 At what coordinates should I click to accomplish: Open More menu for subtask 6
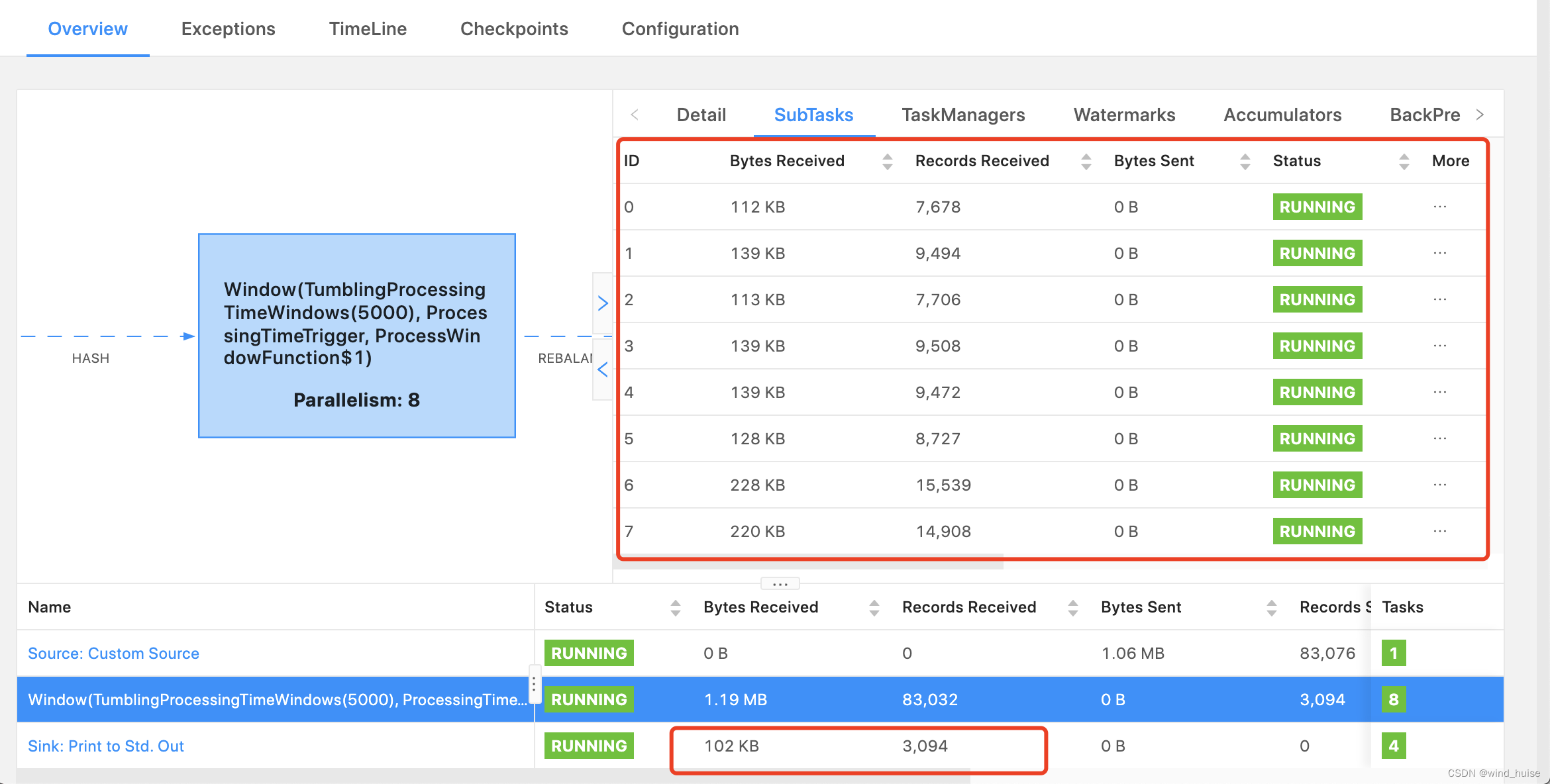1439,485
